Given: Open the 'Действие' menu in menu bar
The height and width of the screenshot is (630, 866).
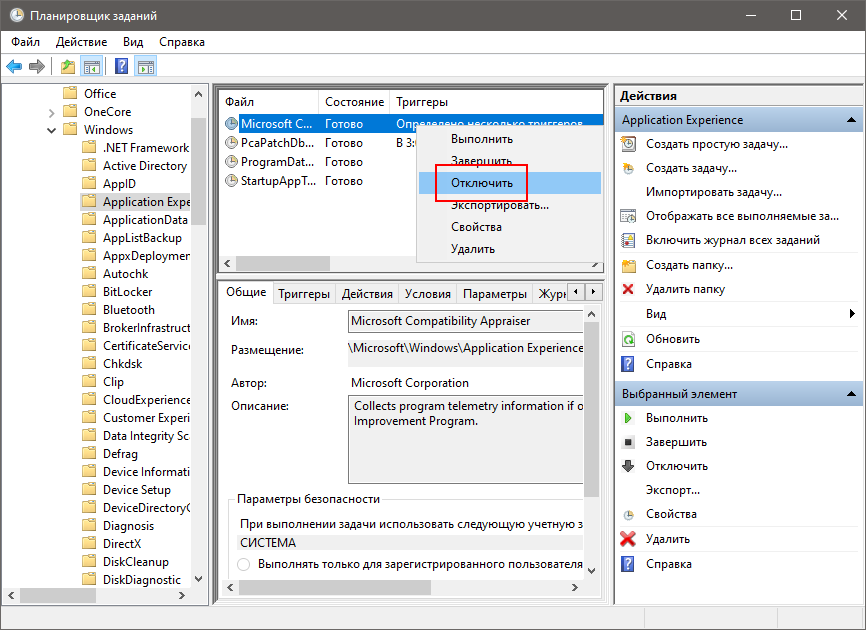Looking at the screenshot, I should [x=81, y=42].
